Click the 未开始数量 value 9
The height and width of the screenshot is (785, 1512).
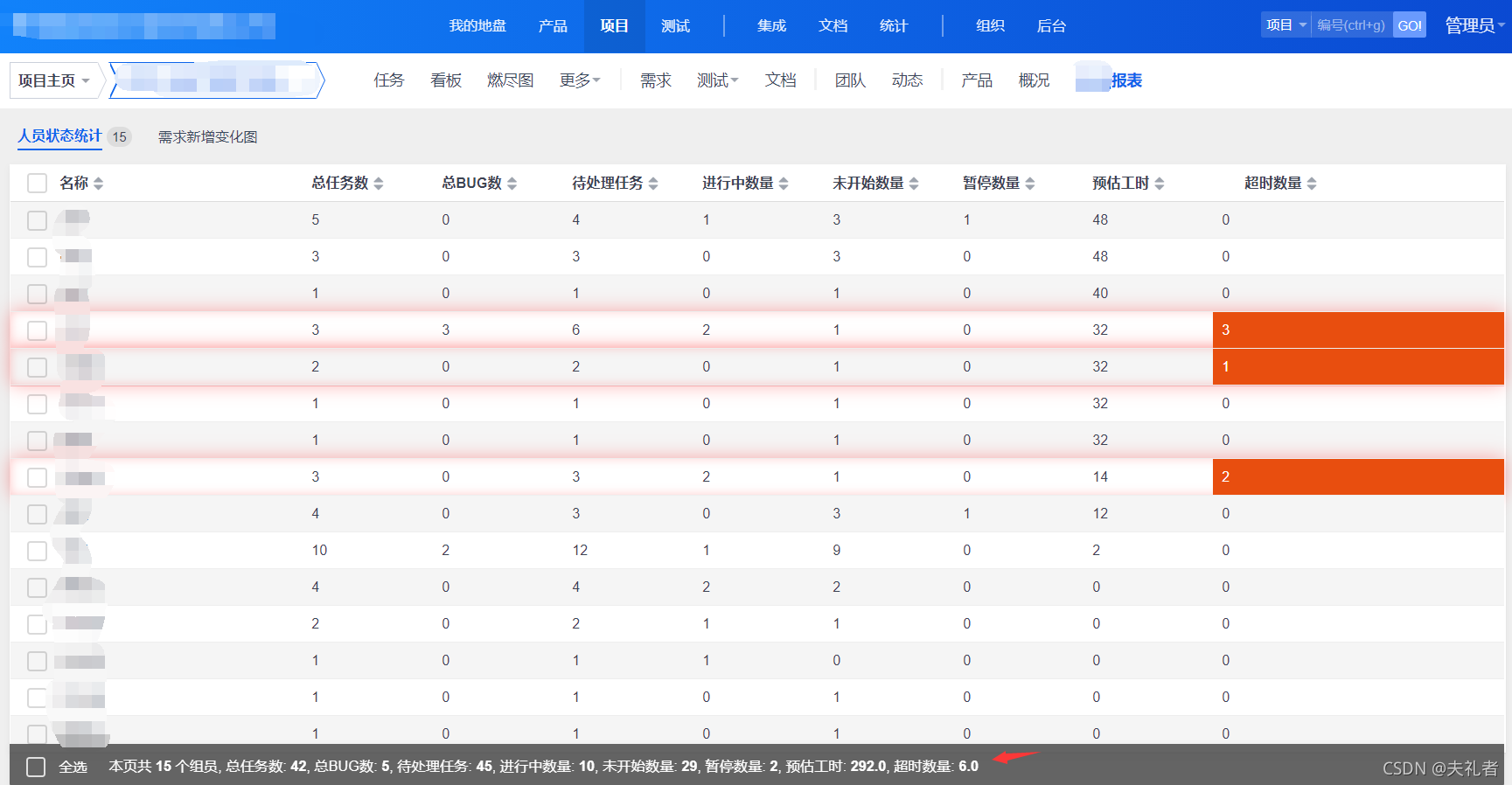tap(837, 550)
